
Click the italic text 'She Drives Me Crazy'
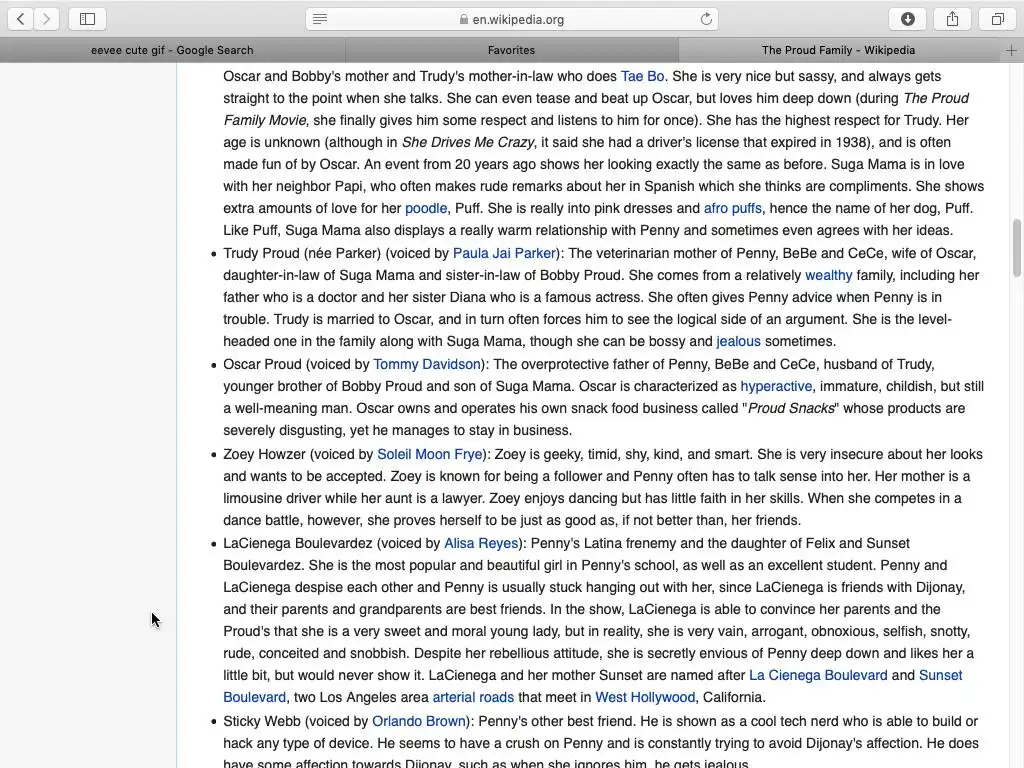[468, 142]
